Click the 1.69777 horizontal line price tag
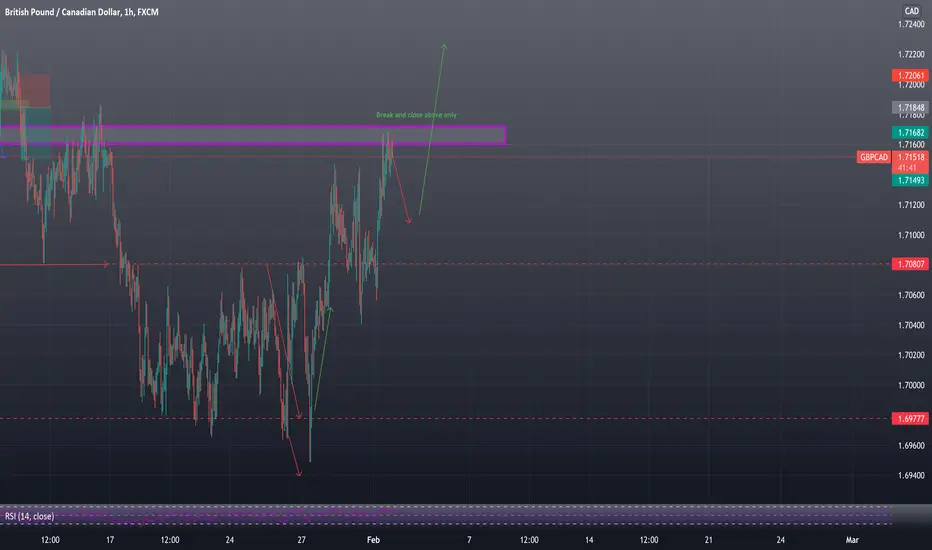932x550 pixels. tap(910, 419)
